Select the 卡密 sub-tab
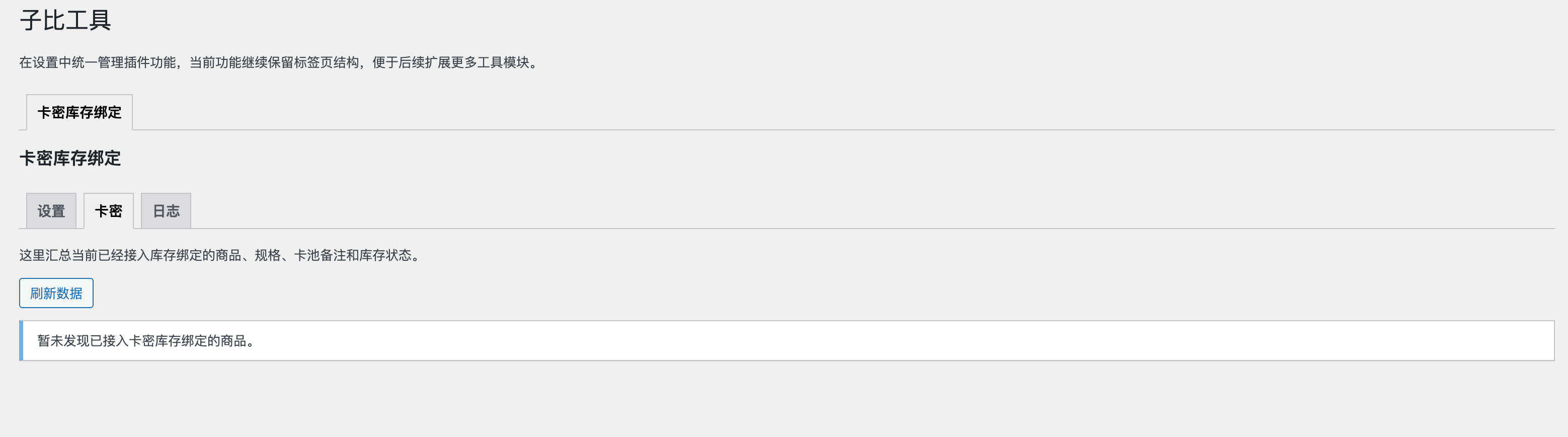This screenshot has width=1568, height=437. 108,211
